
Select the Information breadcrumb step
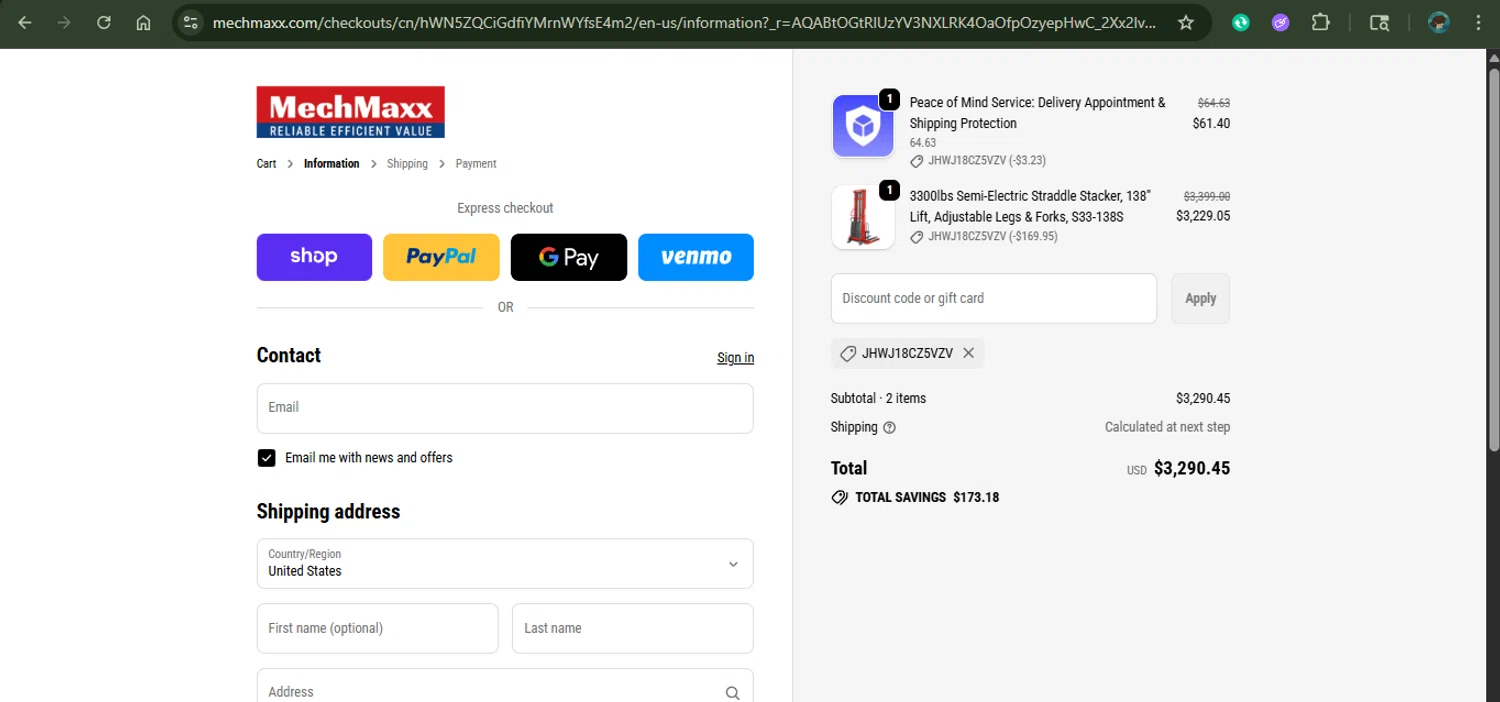point(331,164)
